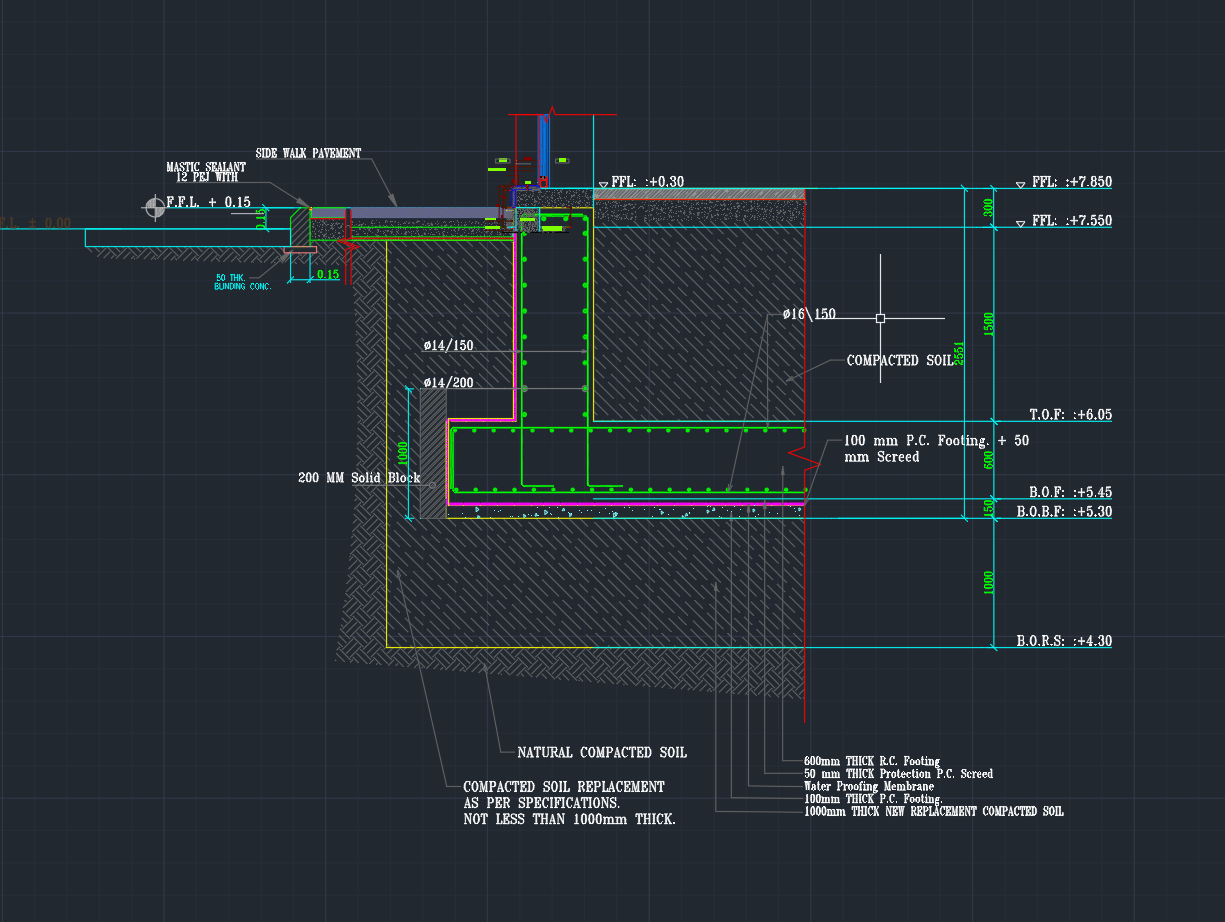Click the B.O.R.S: :+4.30 level text

coord(1064,640)
